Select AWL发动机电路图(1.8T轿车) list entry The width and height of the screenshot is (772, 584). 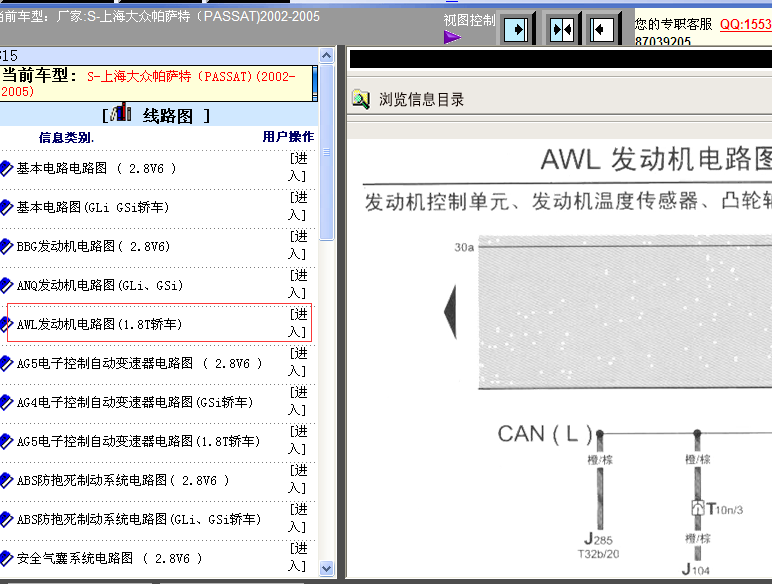click(x=99, y=324)
